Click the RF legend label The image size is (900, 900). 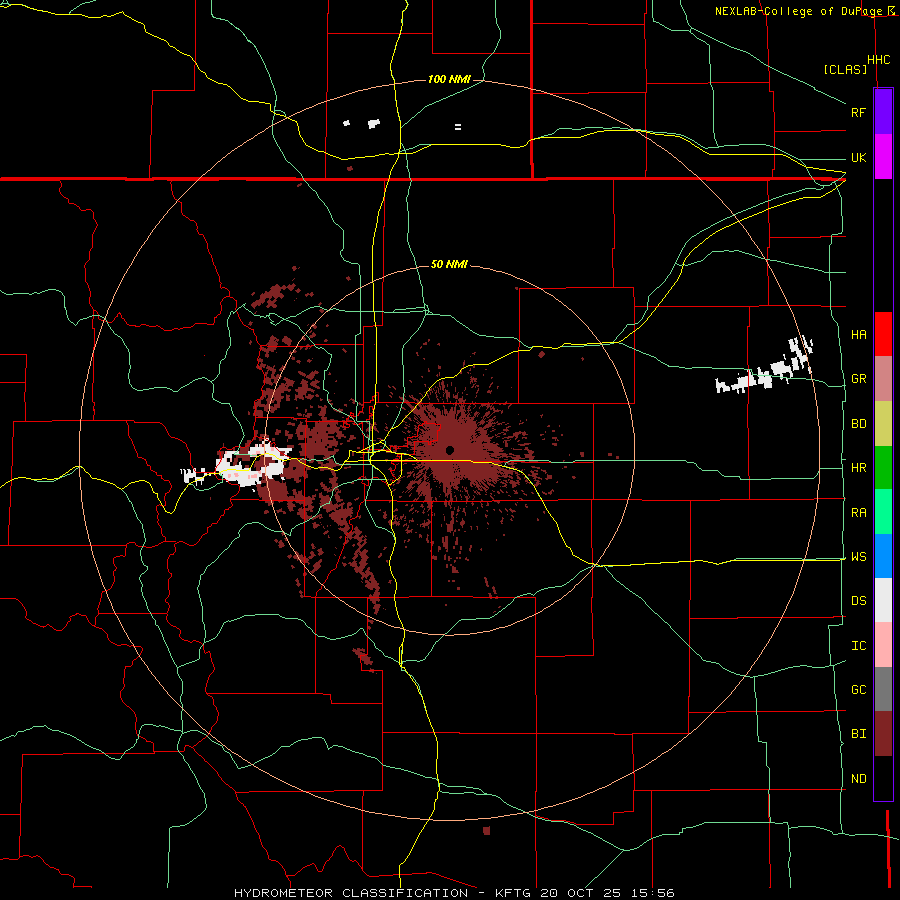pyautogui.click(x=858, y=112)
